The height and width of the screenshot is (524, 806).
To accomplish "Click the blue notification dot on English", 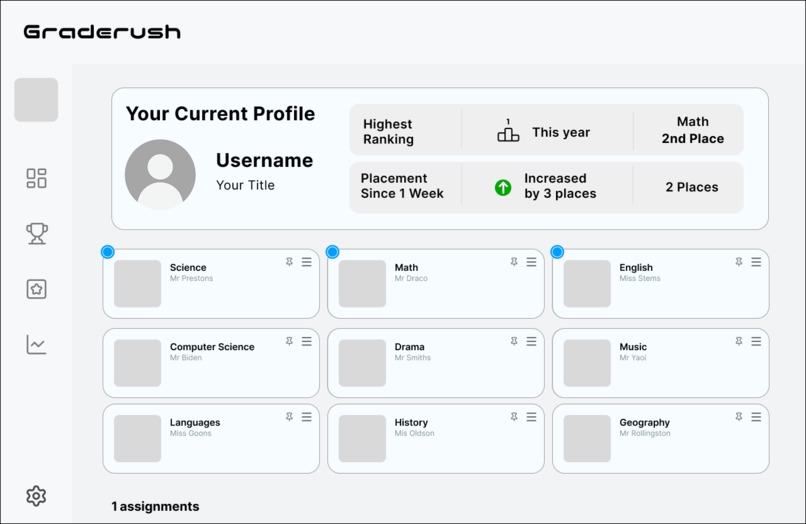I will click(x=557, y=251).
